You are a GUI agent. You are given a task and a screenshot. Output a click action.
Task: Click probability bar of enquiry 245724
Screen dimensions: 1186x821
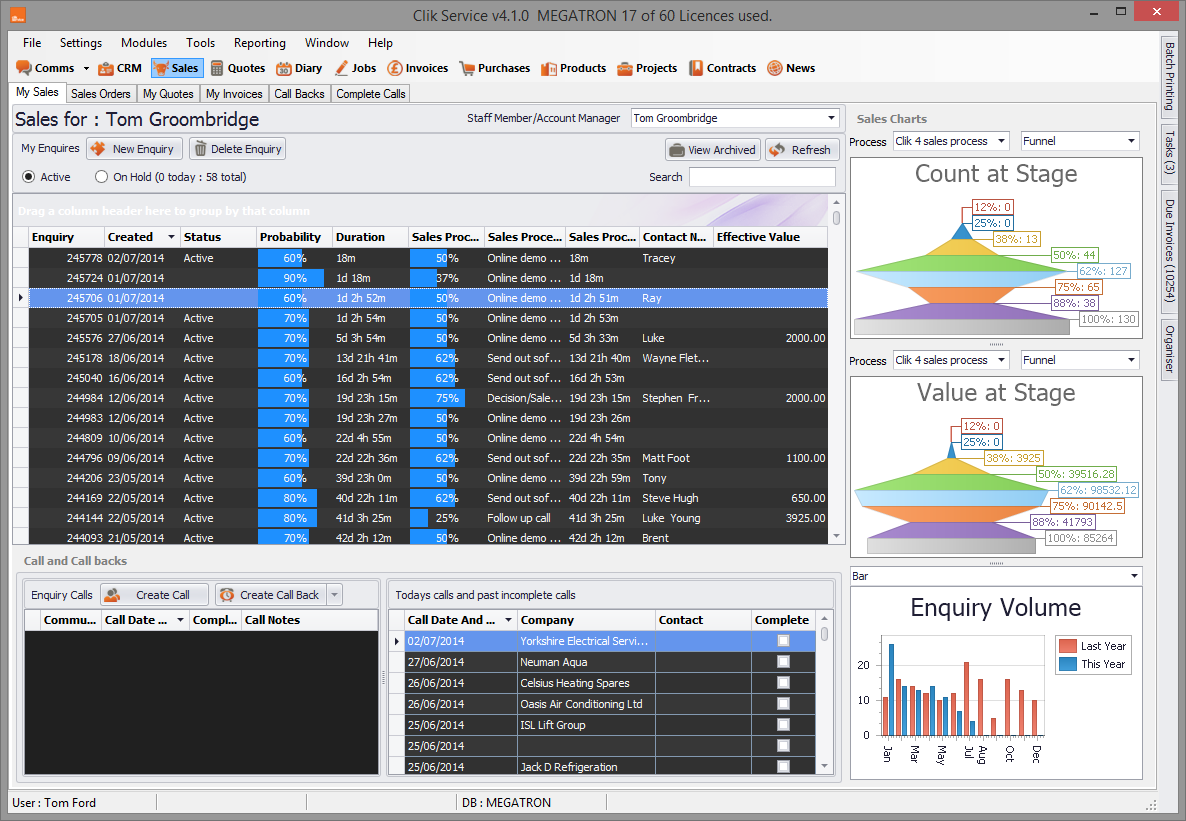click(291, 278)
